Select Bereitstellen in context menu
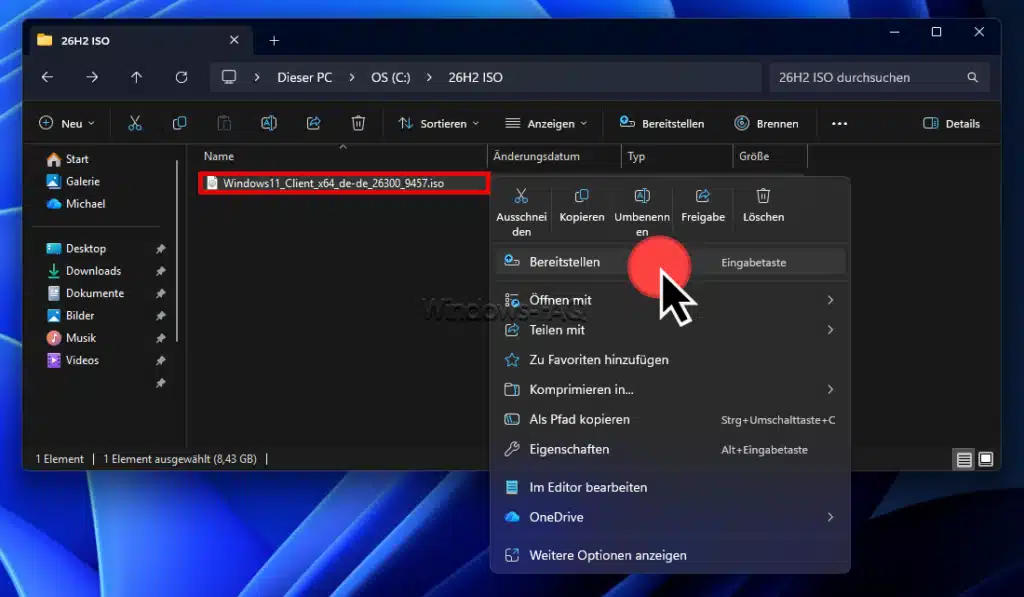The width and height of the screenshot is (1024, 597). point(670,262)
